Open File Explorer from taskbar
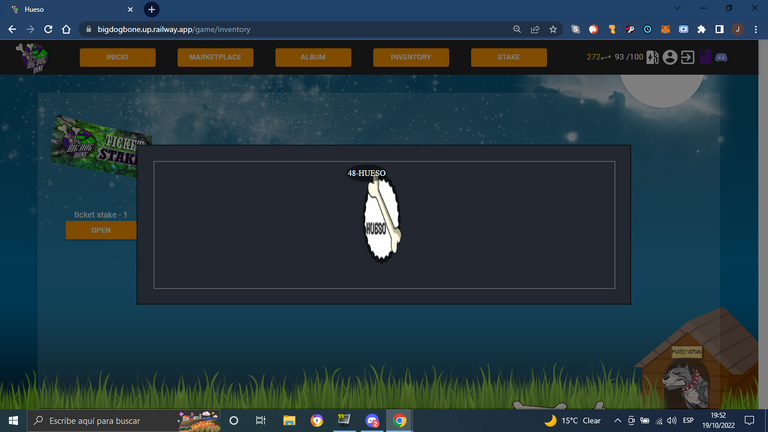 [289, 421]
